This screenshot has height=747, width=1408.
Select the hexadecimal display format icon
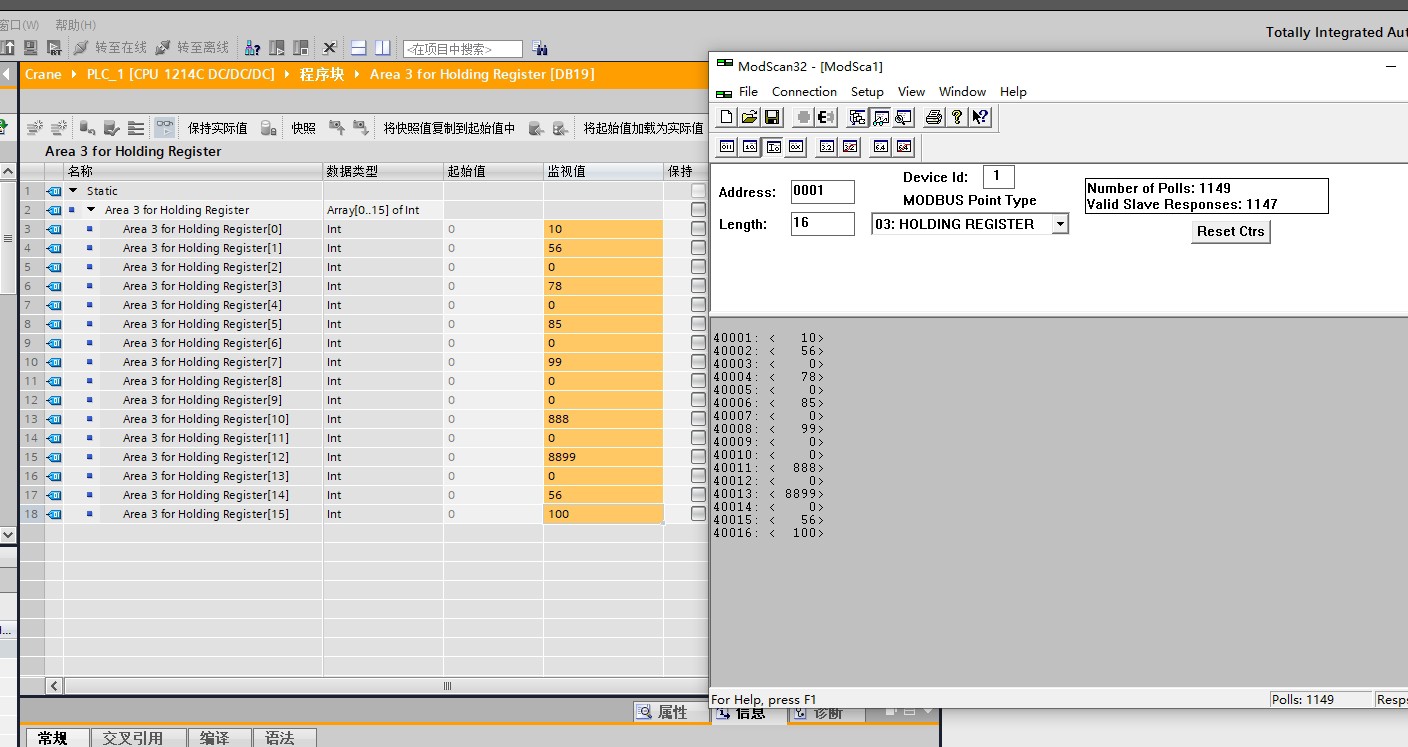pyautogui.click(x=795, y=147)
